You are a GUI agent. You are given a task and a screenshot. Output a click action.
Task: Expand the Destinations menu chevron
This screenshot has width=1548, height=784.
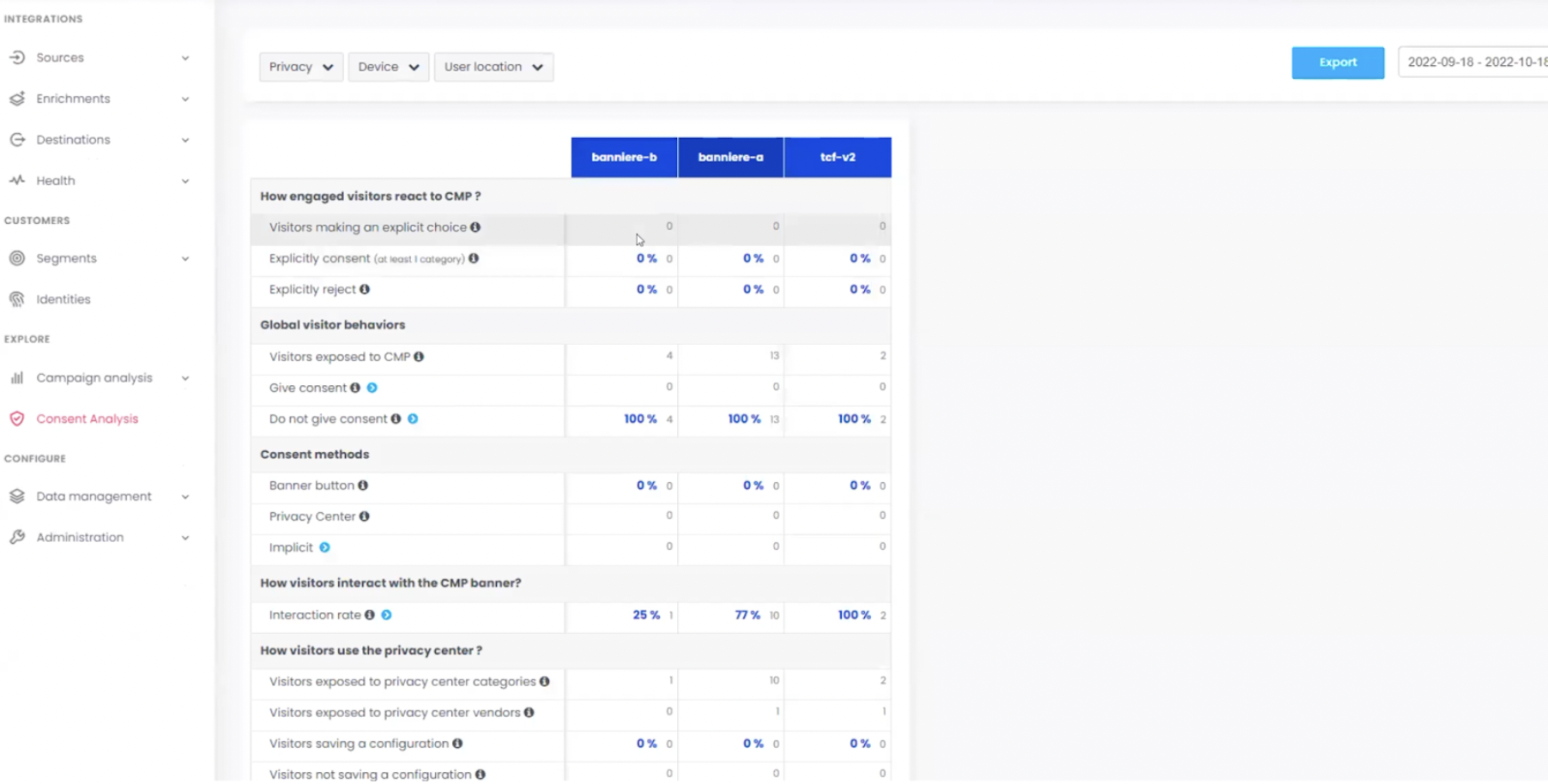tap(185, 141)
